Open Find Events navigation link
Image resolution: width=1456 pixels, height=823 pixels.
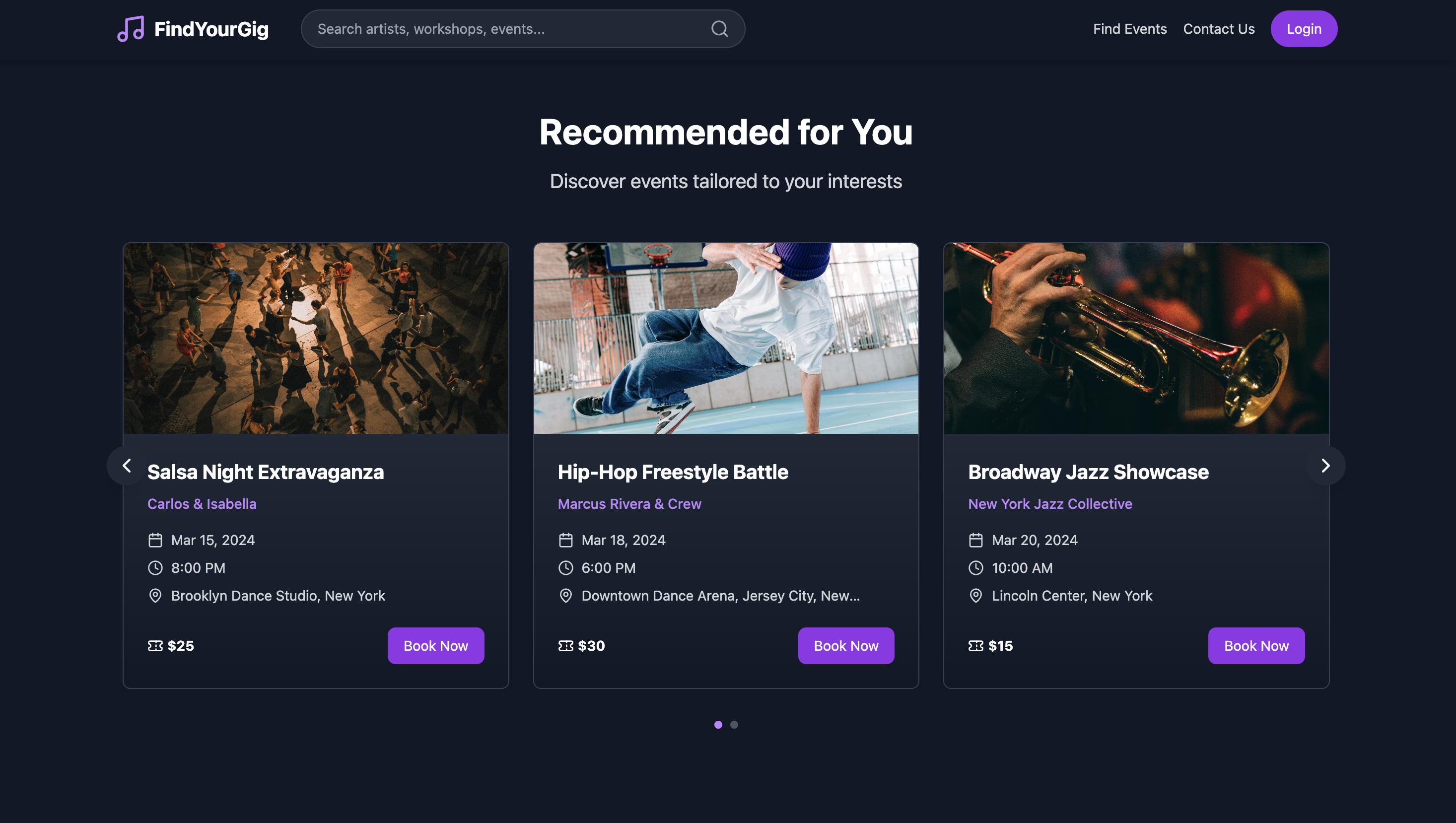[x=1129, y=29]
